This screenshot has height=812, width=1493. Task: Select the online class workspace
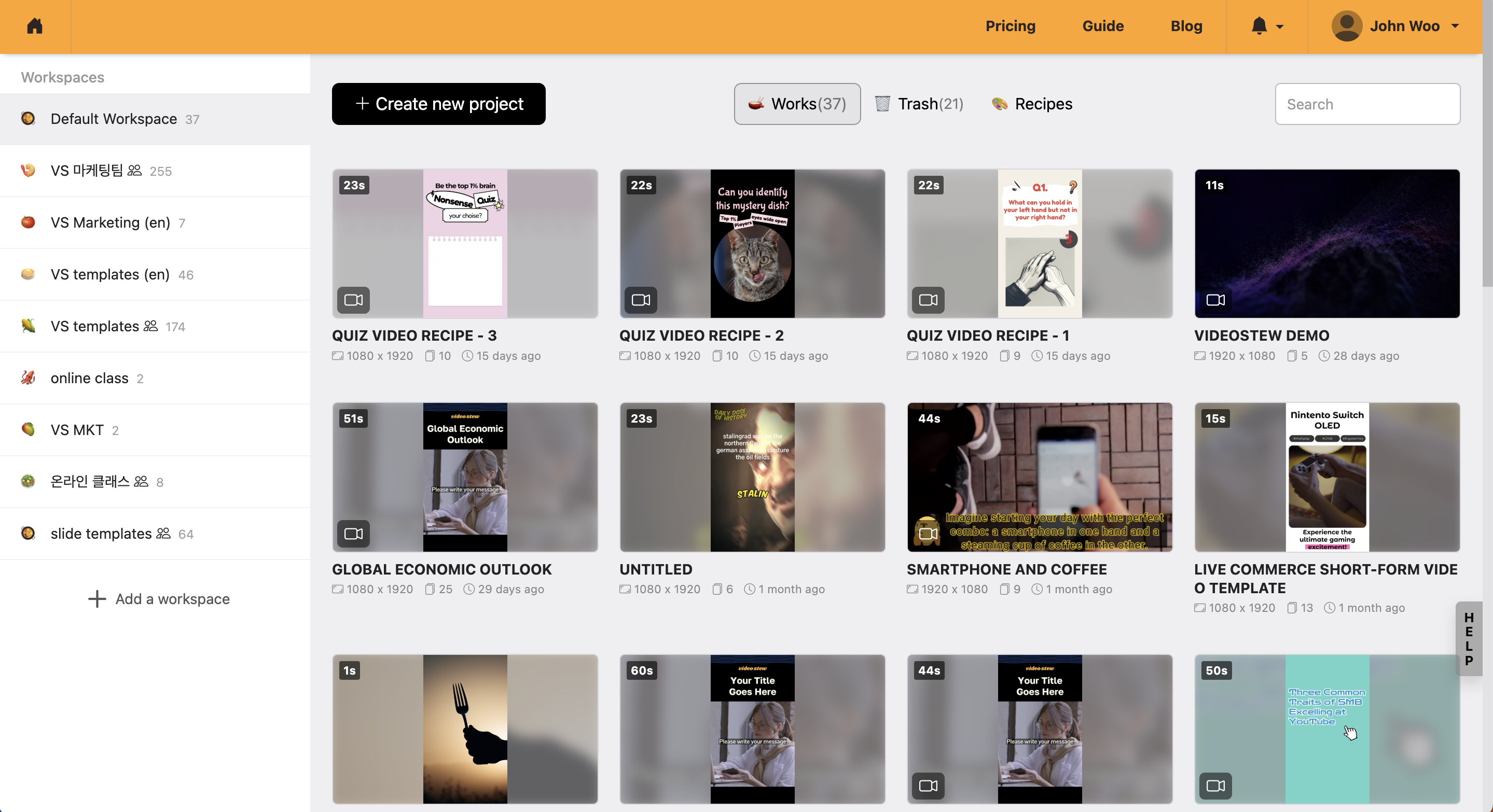pos(89,378)
